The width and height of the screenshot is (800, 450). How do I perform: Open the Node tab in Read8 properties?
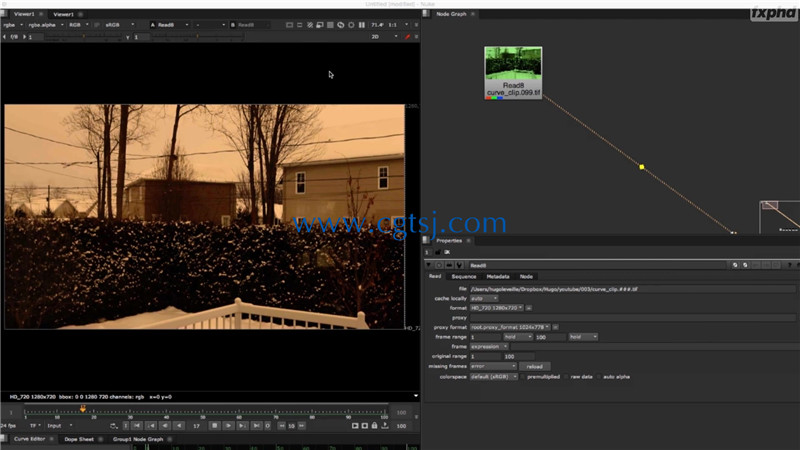click(526, 277)
